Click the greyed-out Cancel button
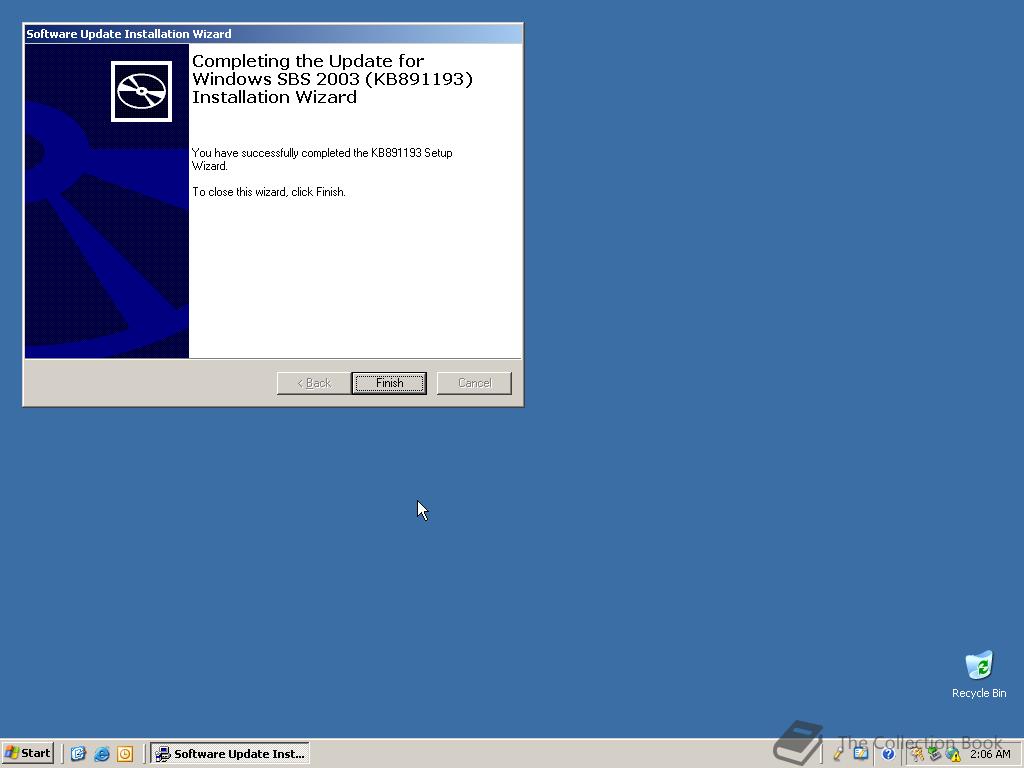Viewport: 1024px width, 768px height. tap(474, 383)
